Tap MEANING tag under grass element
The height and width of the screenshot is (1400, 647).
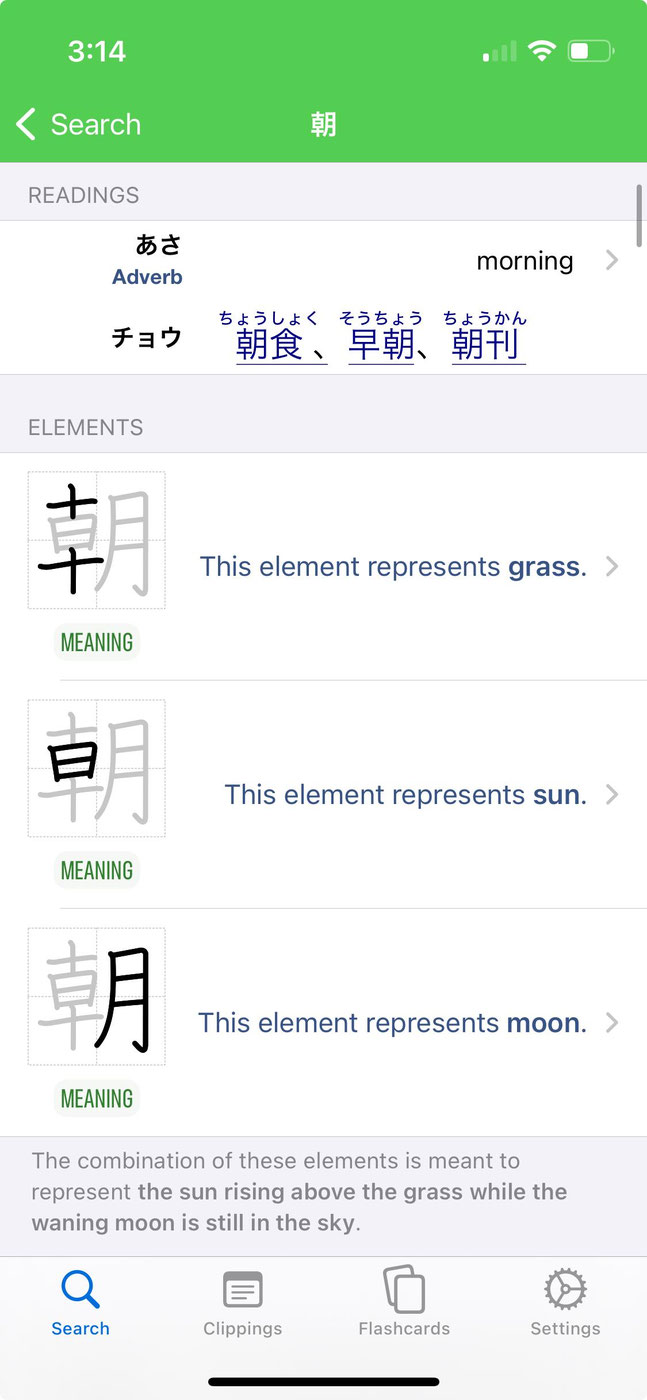tap(97, 643)
